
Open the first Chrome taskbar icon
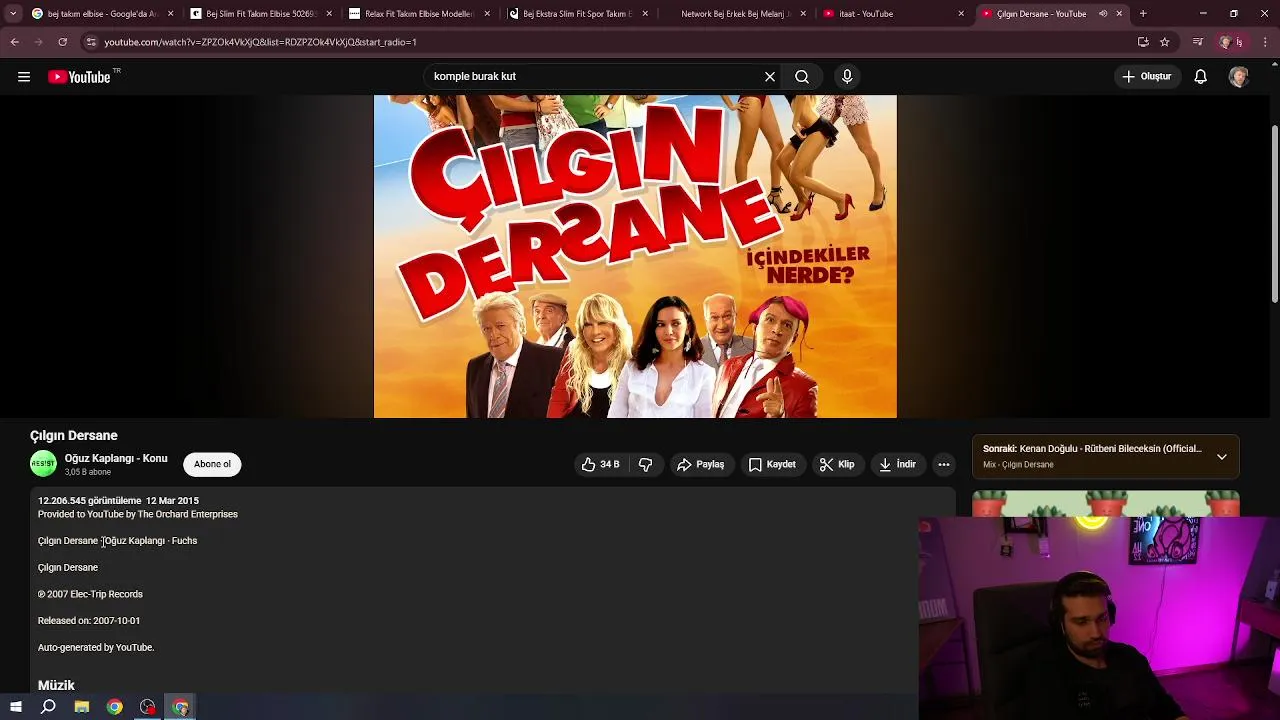click(x=115, y=707)
